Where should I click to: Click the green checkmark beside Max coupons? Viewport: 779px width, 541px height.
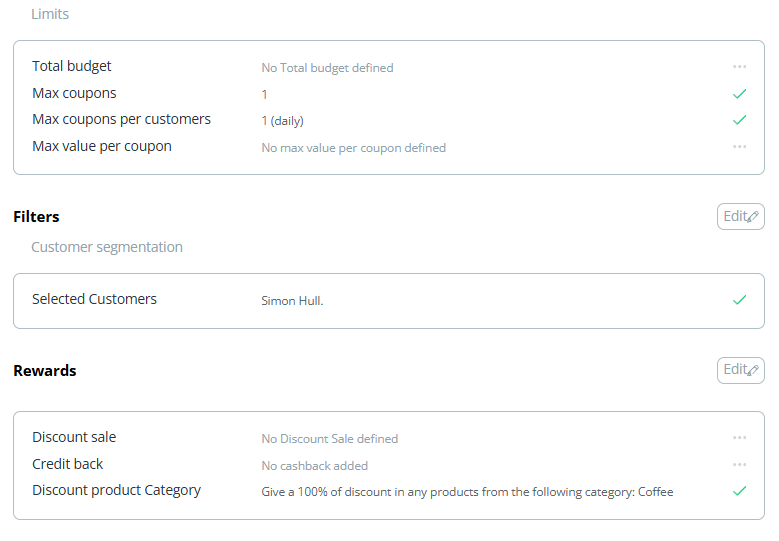click(x=739, y=94)
